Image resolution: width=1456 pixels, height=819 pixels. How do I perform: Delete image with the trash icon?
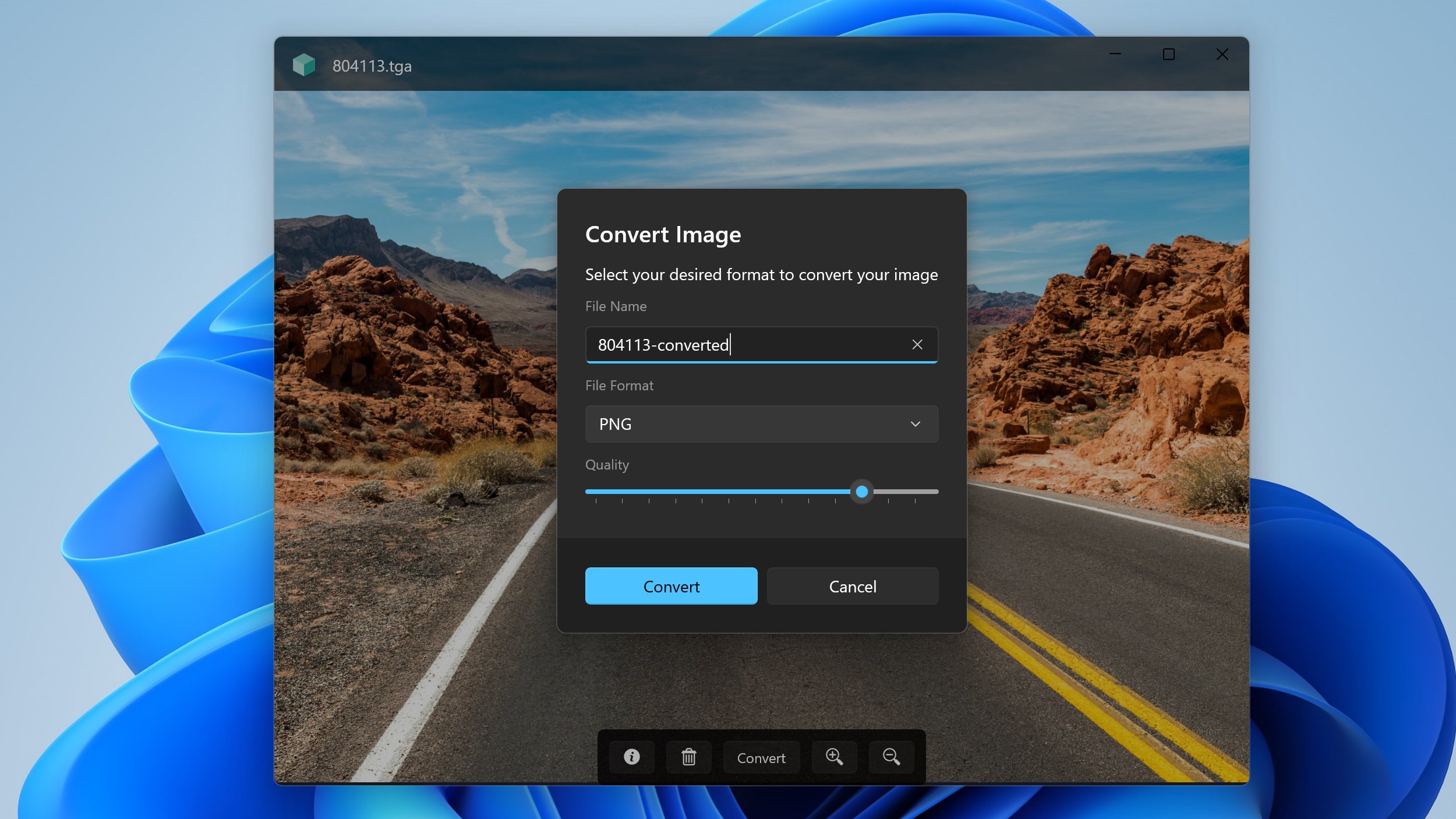coord(689,757)
